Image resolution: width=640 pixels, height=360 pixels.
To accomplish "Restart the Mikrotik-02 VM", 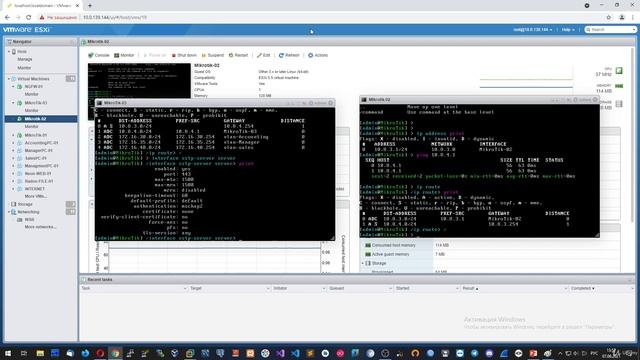I will tap(238, 55).
